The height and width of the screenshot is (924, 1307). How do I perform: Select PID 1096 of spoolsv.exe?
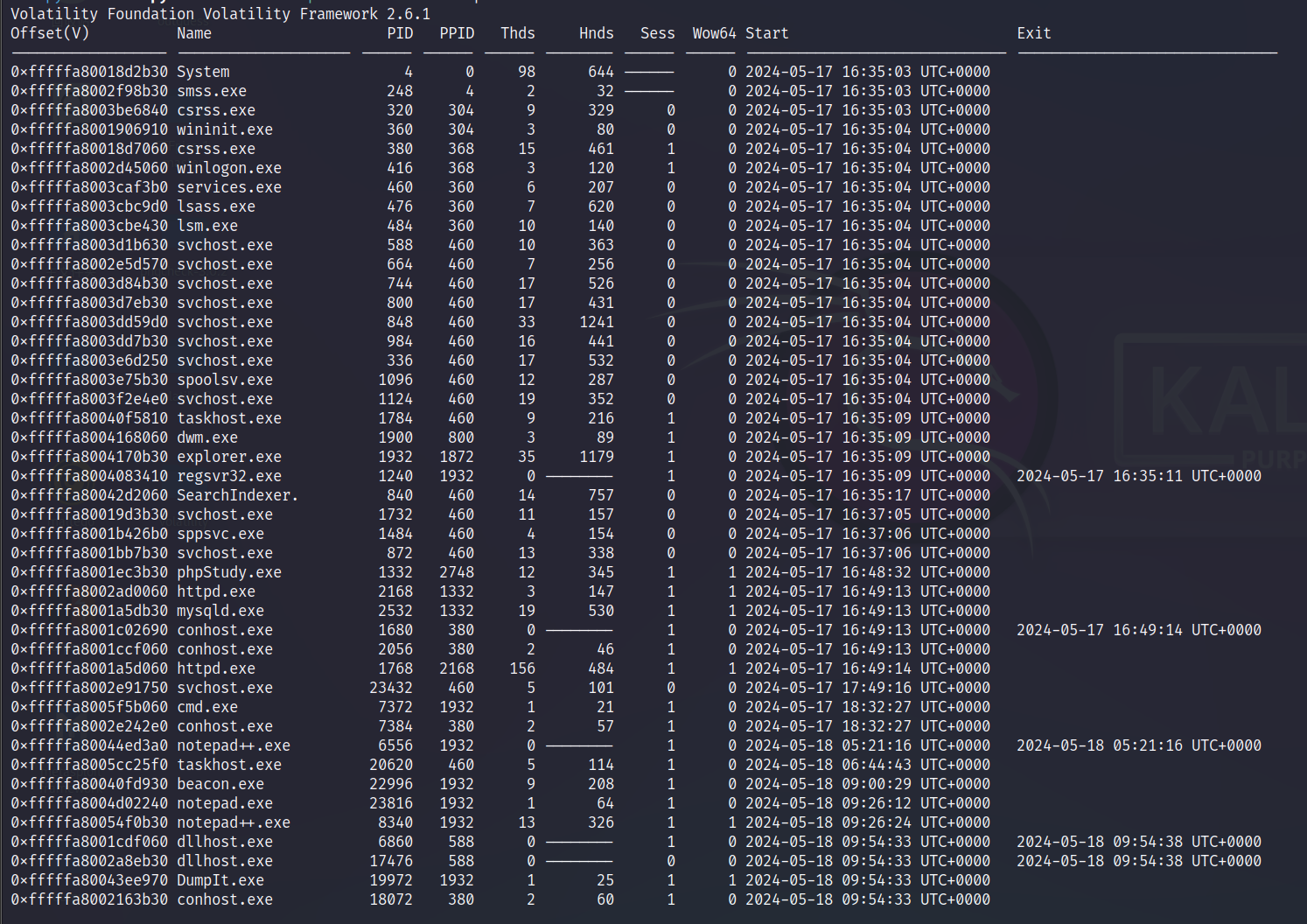[x=395, y=380]
